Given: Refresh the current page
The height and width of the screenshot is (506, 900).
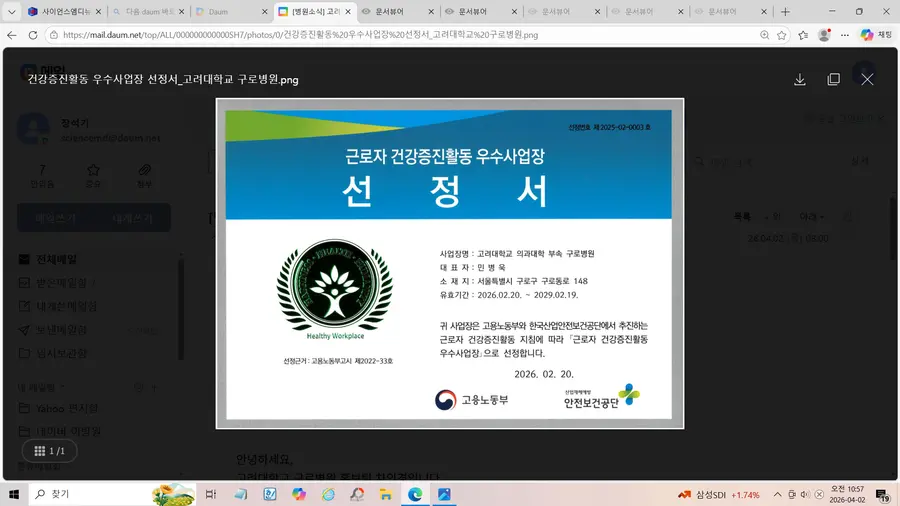Looking at the screenshot, I should (33, 34).
